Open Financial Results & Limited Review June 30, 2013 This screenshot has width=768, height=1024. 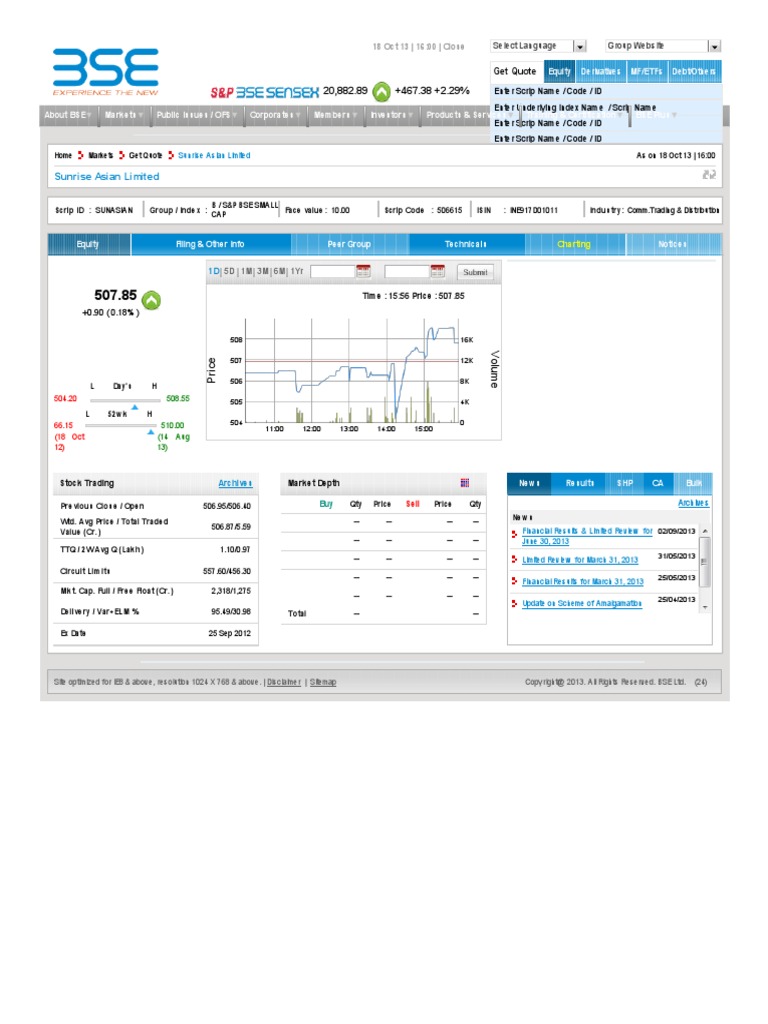point(587,536)
